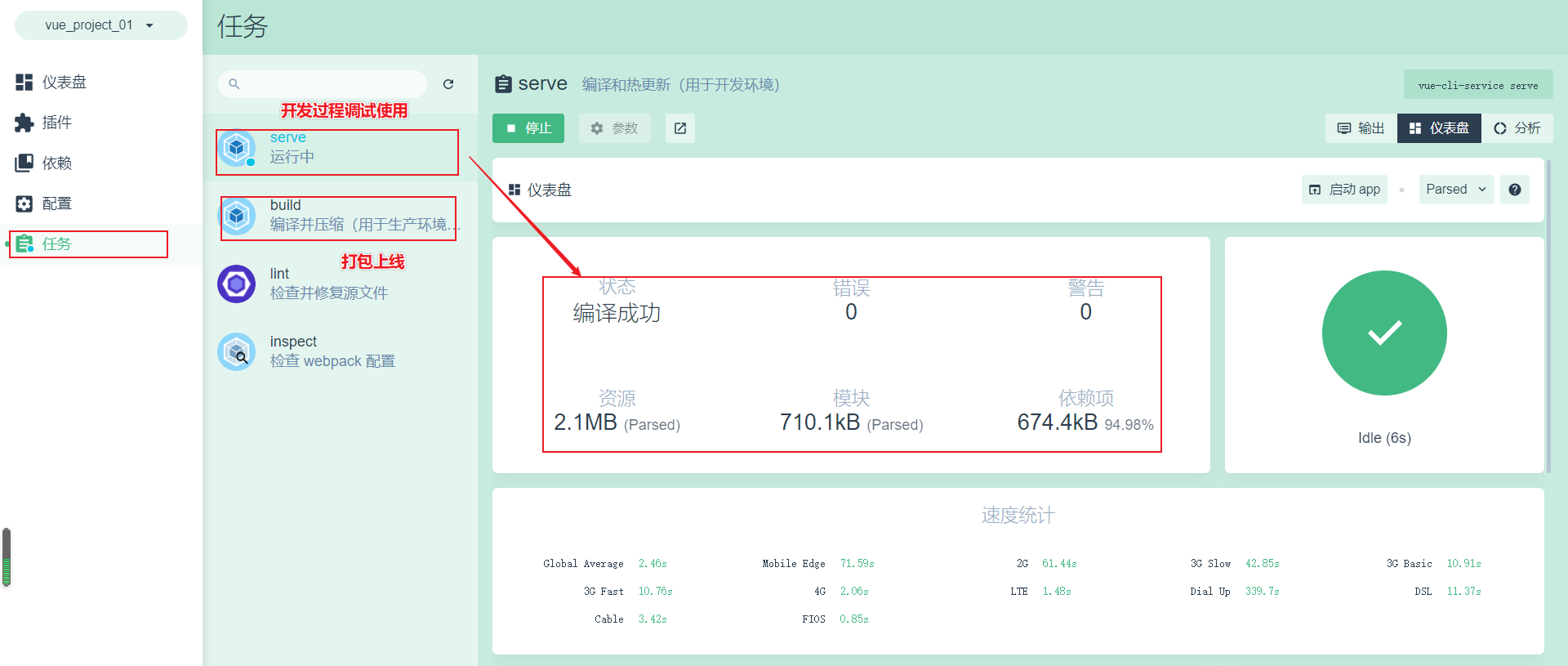1568x666 pixels.
Task: Open the 仪表盘 sidebar dashboard icon
Action: tap(24, 82)
